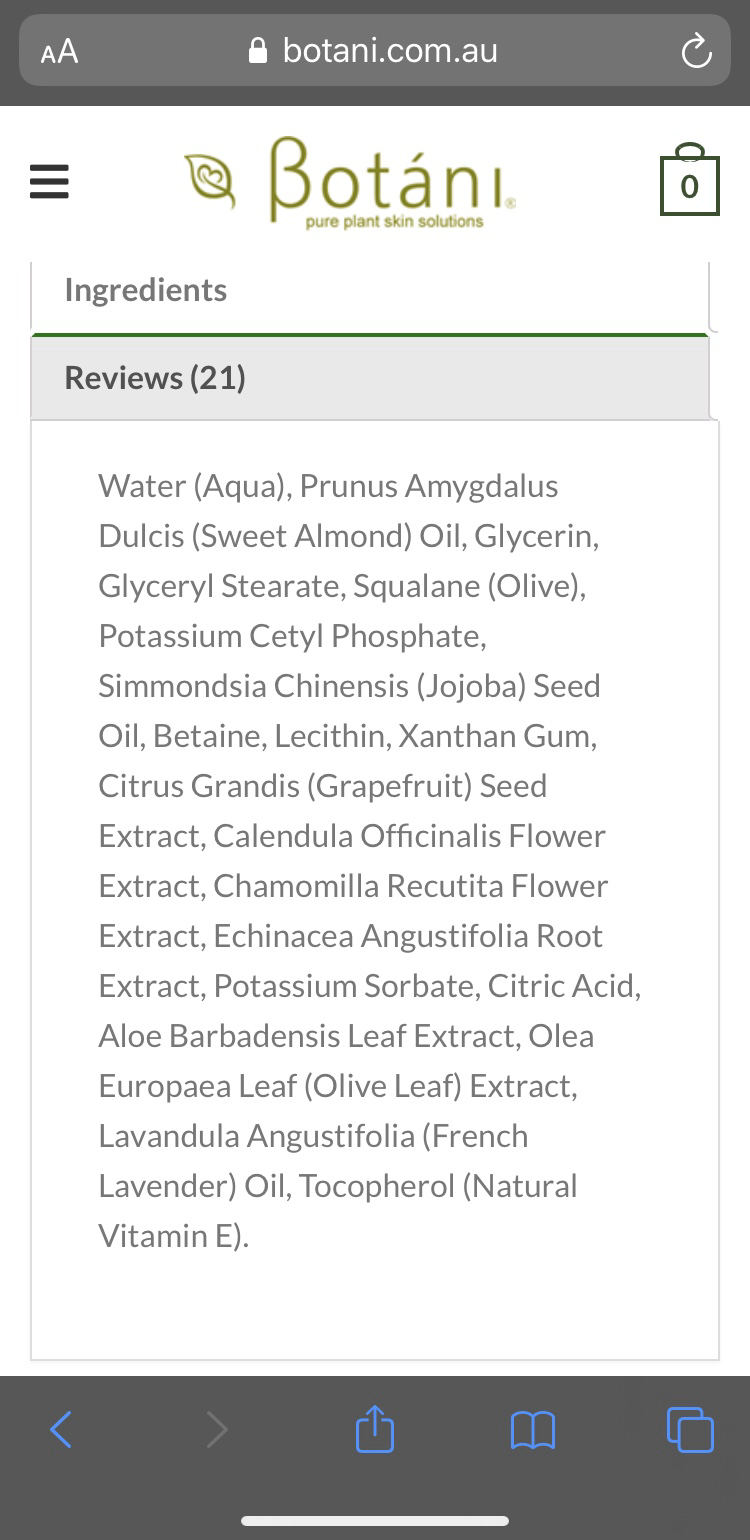Open the hamburger navigation menu

click(49, 182)
